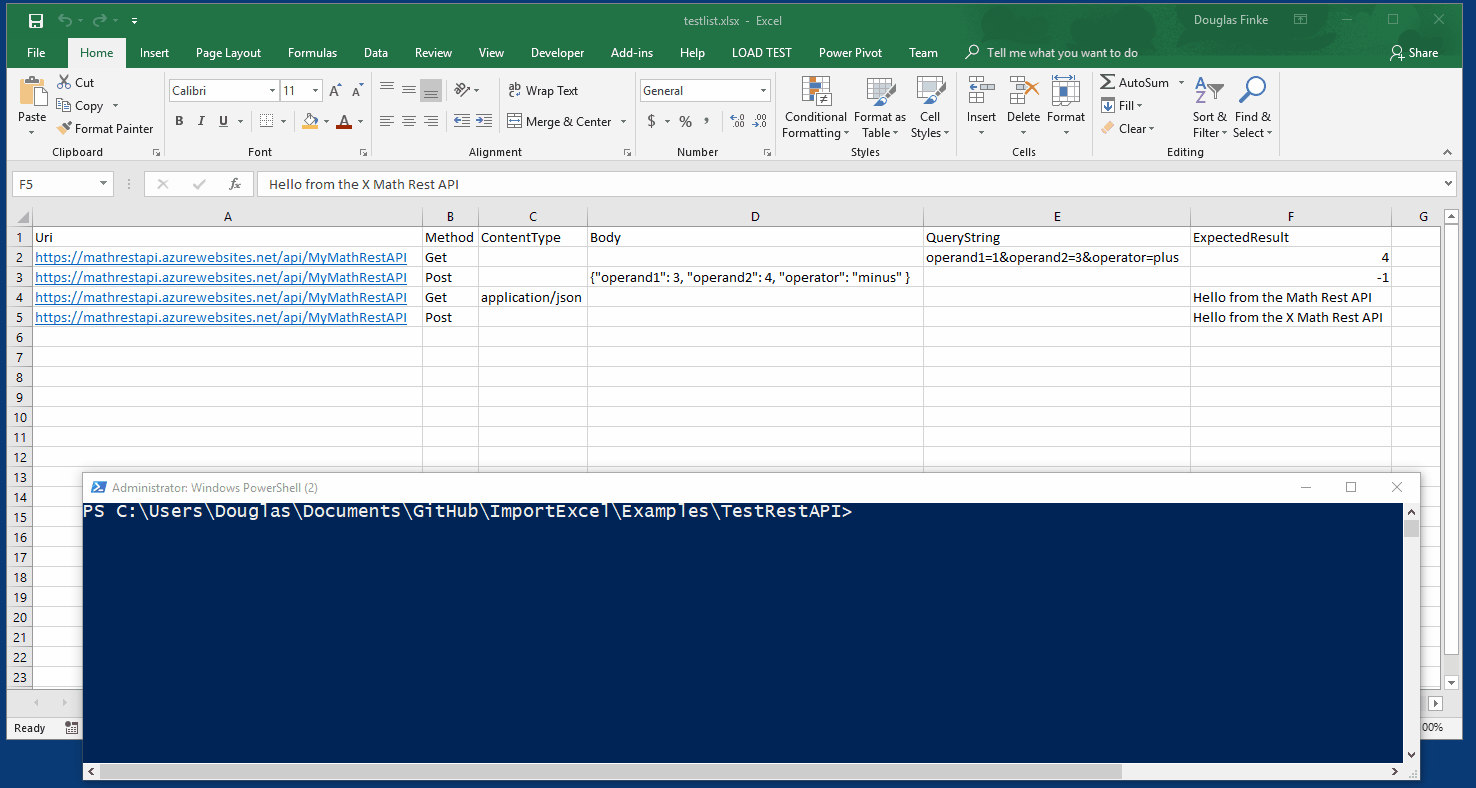Toggle Bold formatting
The image size is (1476, 788).
(x=179, y=121)
